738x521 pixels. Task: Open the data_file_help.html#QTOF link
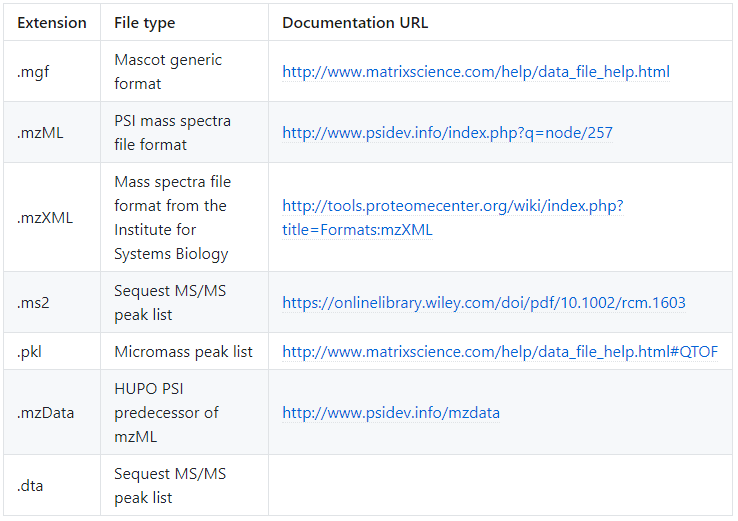[500, 352]
